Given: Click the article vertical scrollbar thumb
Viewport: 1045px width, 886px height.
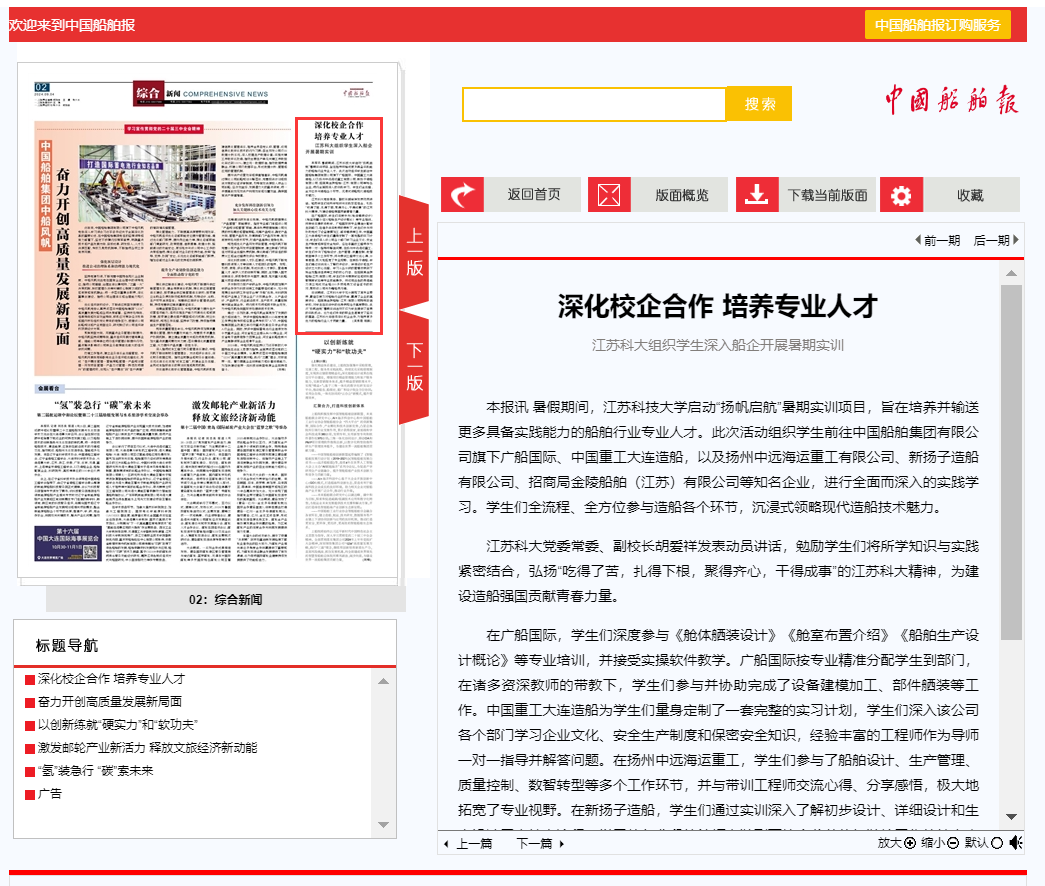Looking at the screenshot, I should click(x=1011, y=460).
